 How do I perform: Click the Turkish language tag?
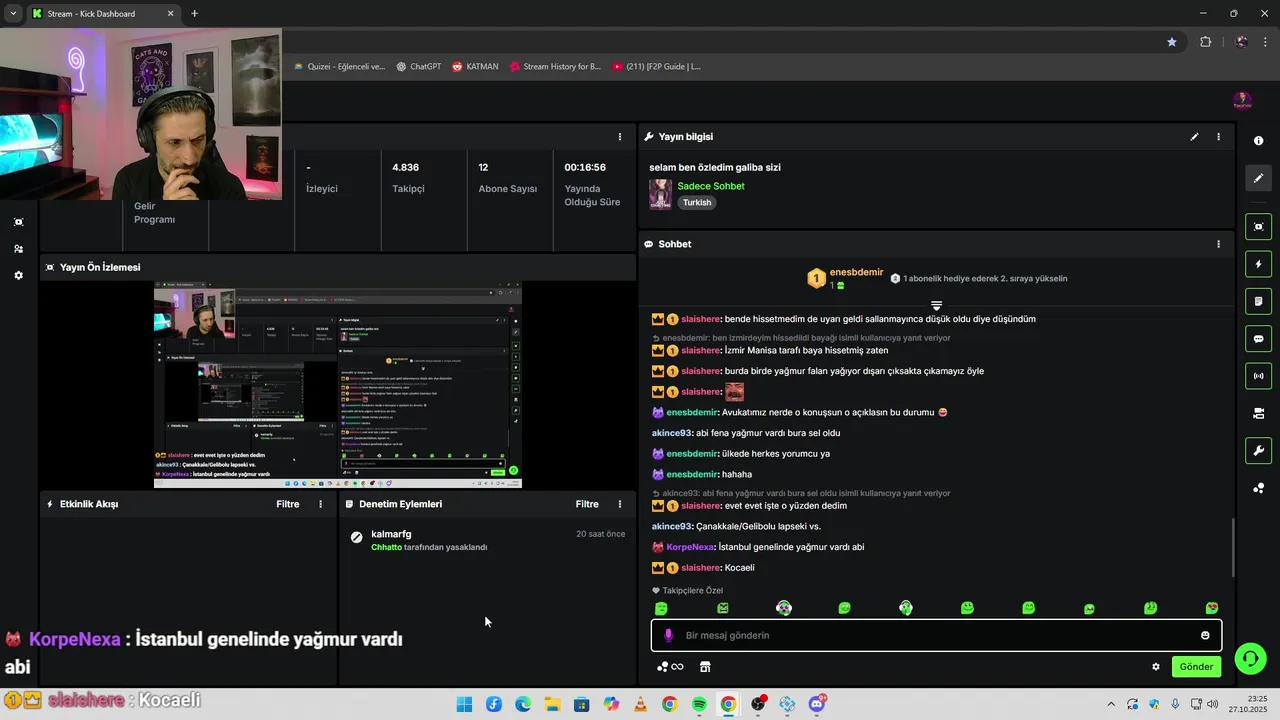(x=697, y=202)
